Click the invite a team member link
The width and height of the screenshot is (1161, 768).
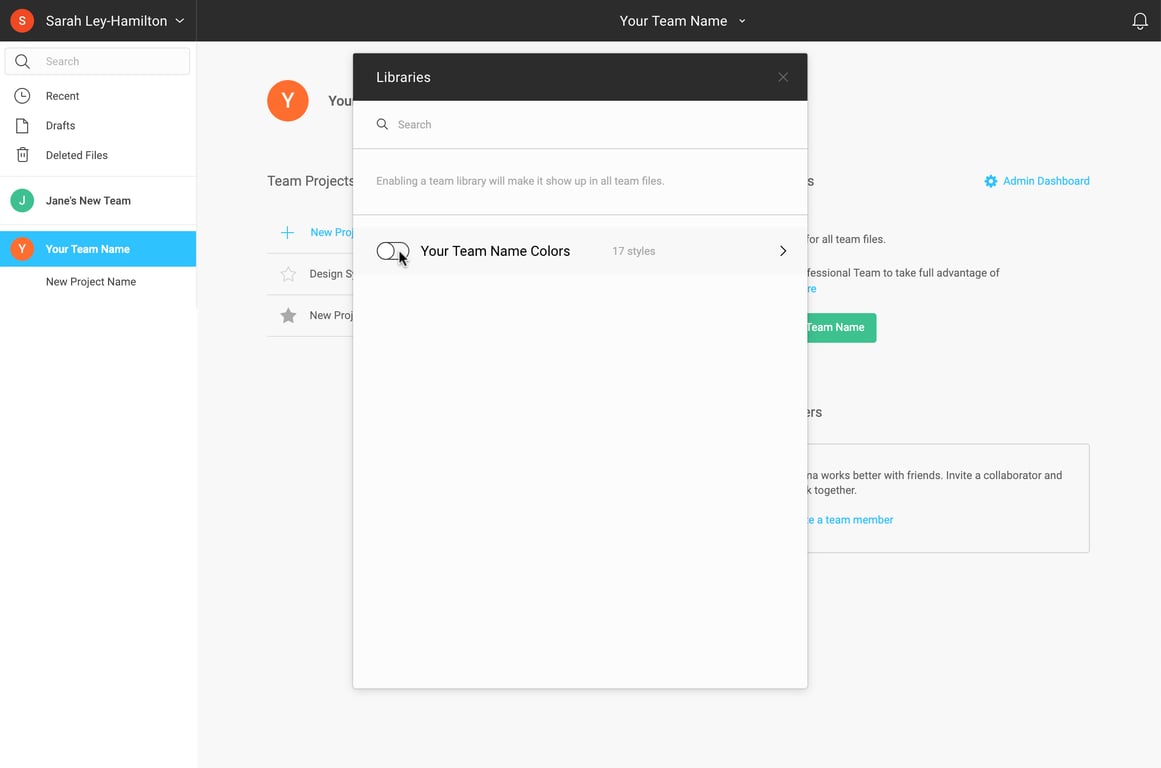[851, 520]
